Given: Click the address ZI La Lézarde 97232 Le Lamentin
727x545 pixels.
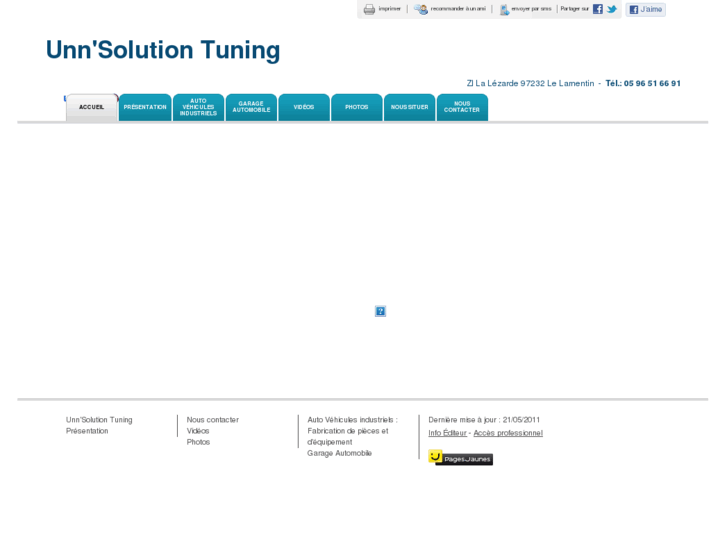Looking at the screenshot, I should pyautogui.click(x=530, y=83).
